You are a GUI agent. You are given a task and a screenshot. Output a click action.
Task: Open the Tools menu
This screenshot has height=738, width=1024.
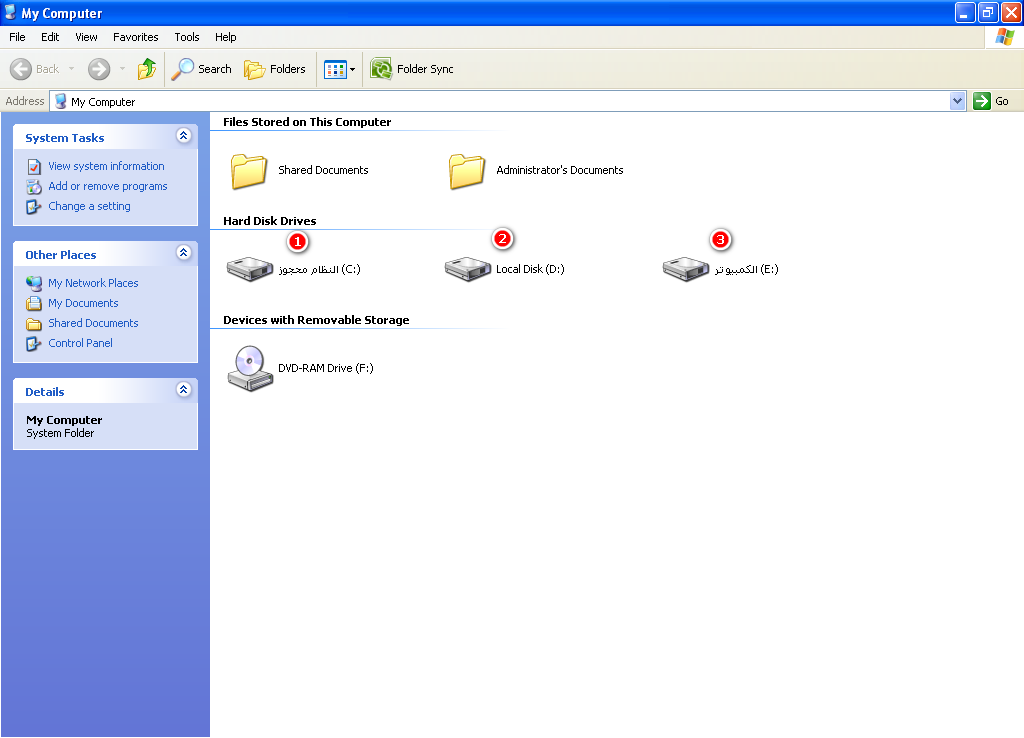coord(187,37)
